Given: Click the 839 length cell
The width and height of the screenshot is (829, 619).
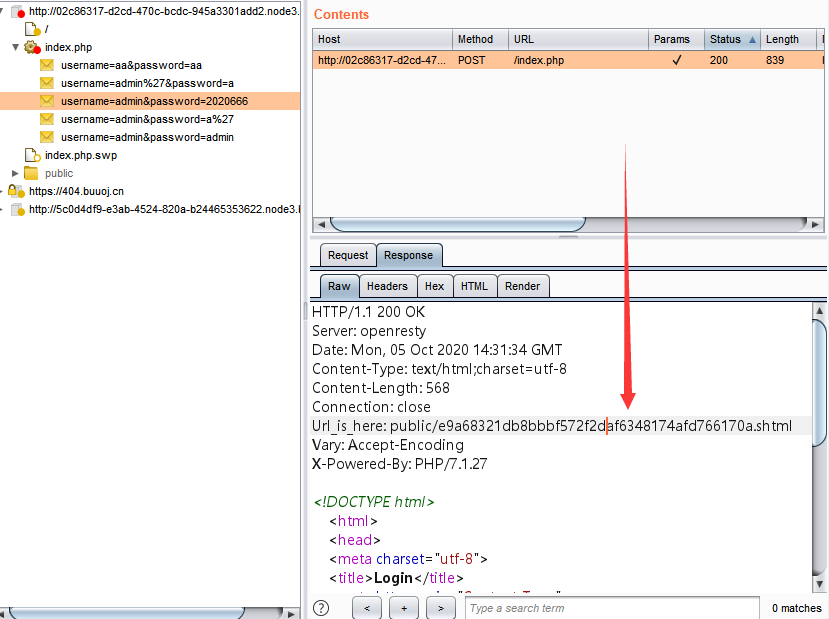Looking at the screenshot, I should pos(775,60).
